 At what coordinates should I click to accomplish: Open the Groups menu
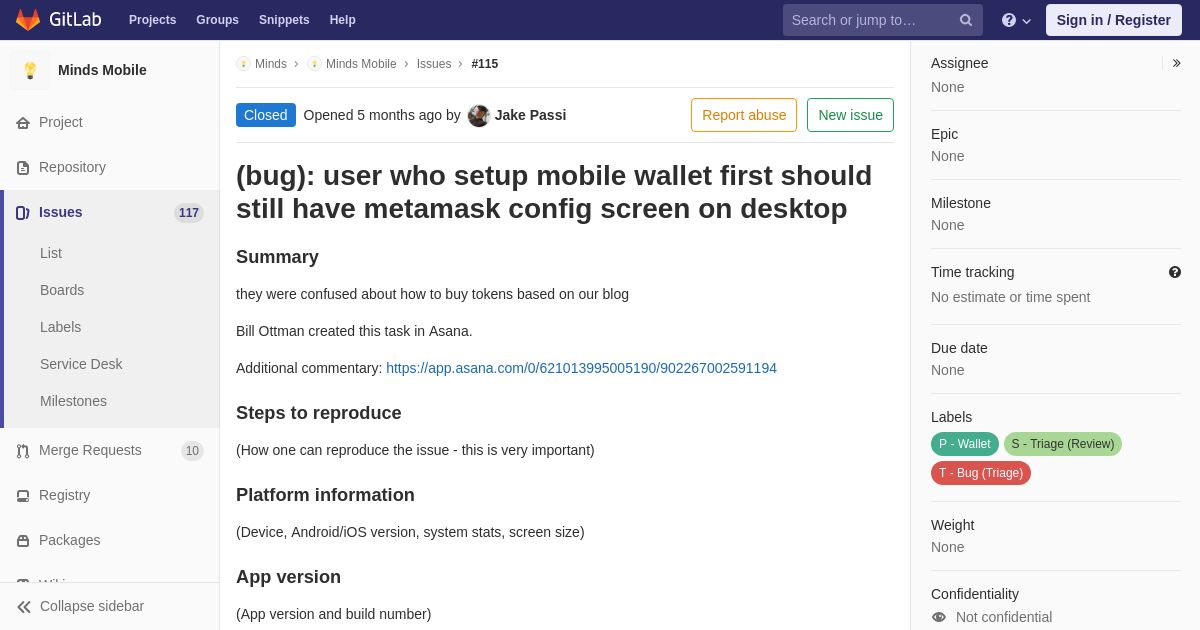click(217, 20)
